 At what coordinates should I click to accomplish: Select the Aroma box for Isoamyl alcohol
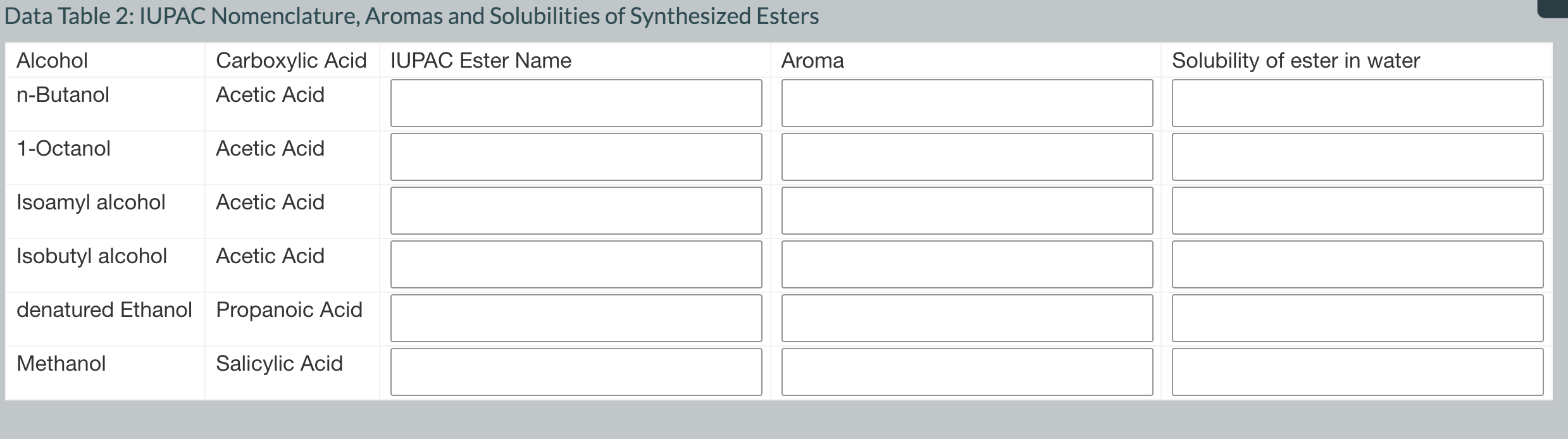(968, 210)
